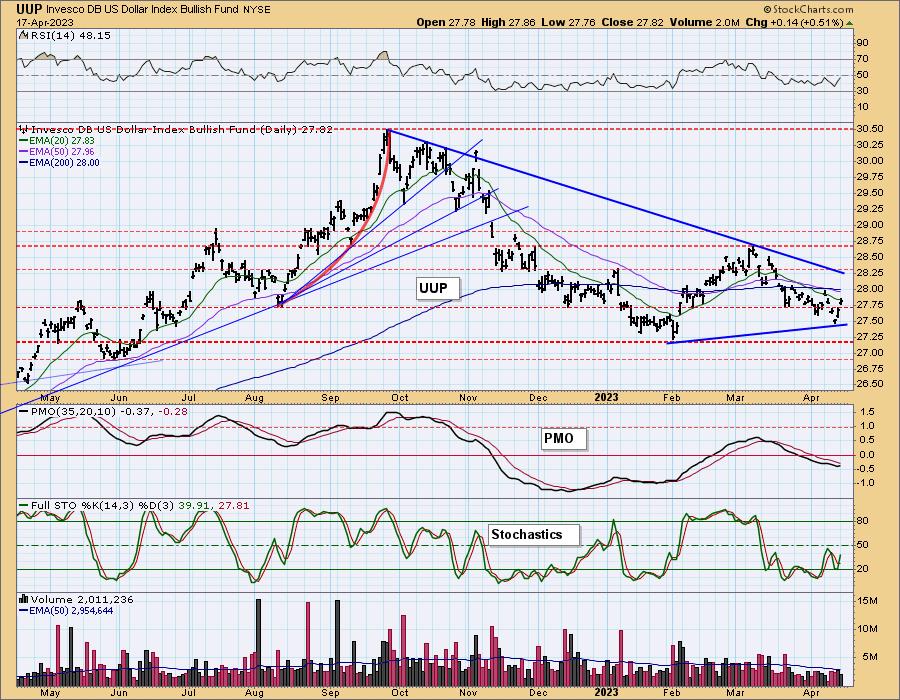Click the -1.0 level on the PMO axis
This screenshot has width=900, height=700.
[x=866, y=483]
